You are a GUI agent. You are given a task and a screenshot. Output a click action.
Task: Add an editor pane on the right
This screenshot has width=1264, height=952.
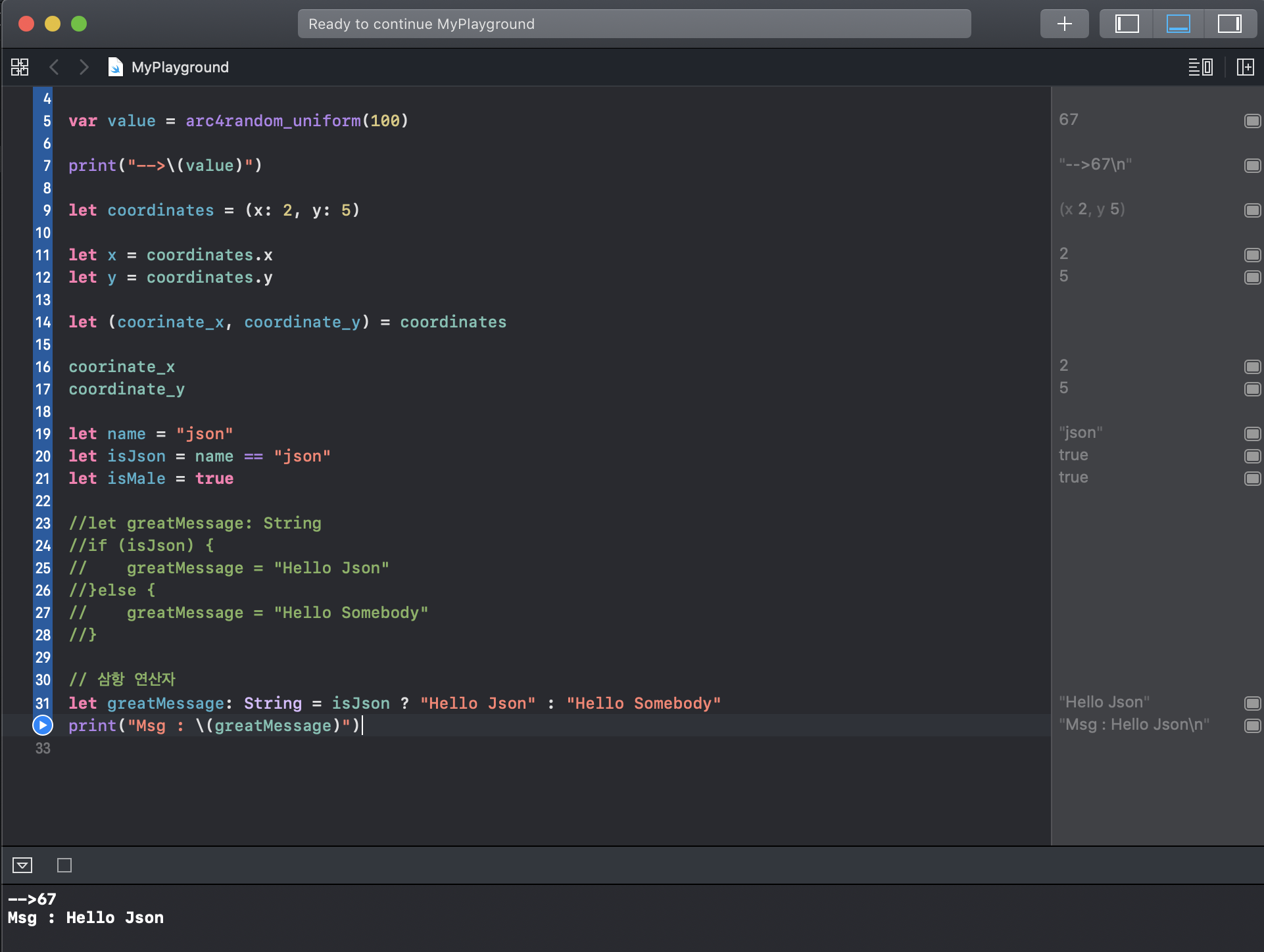tap(1245, 67)
